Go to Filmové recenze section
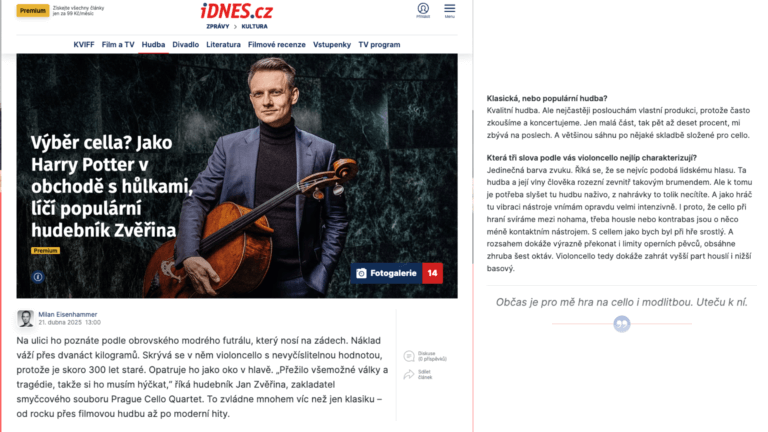 (277, 45)
